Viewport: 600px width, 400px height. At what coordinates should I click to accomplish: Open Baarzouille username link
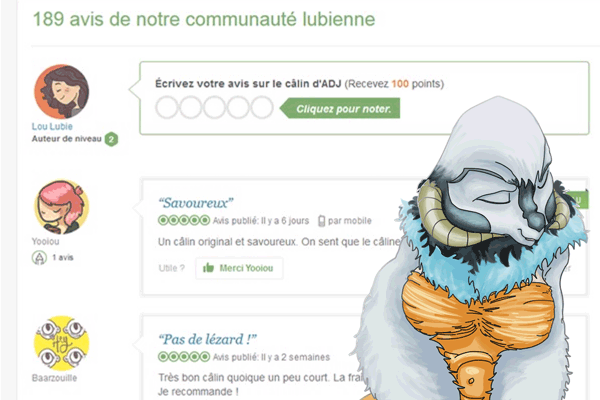pos(54,378)
